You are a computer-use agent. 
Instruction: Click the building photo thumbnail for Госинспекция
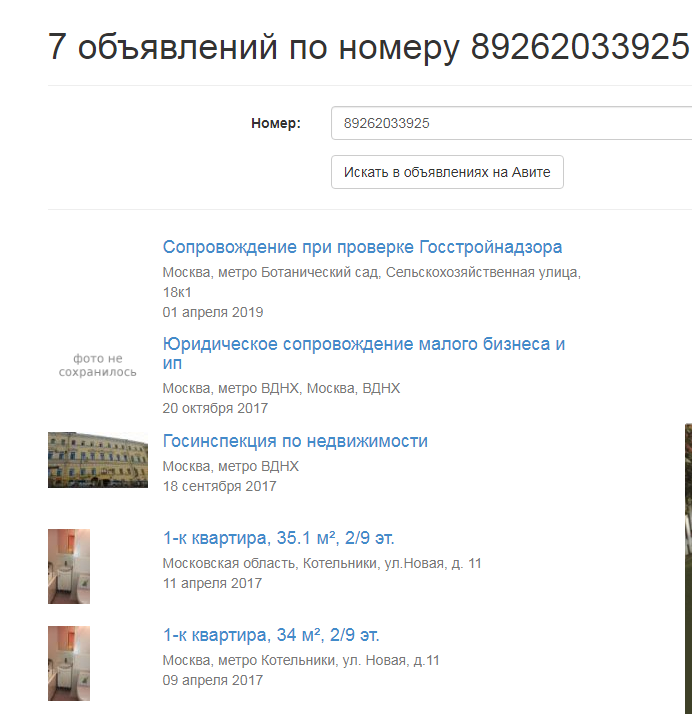[98, 460]
